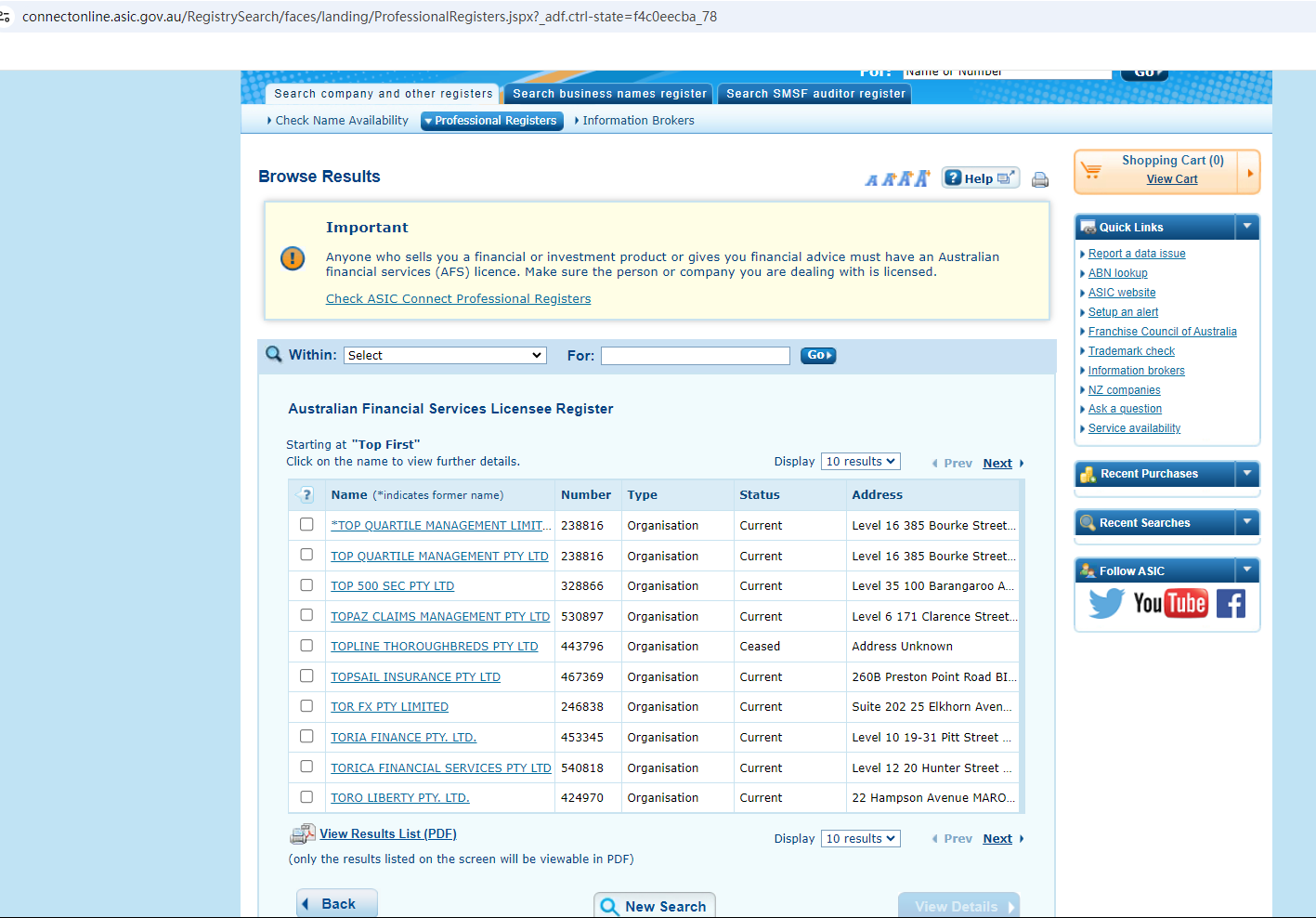Click the Quick Links panel icon
1316x918 pixels.
(1088, 228)
